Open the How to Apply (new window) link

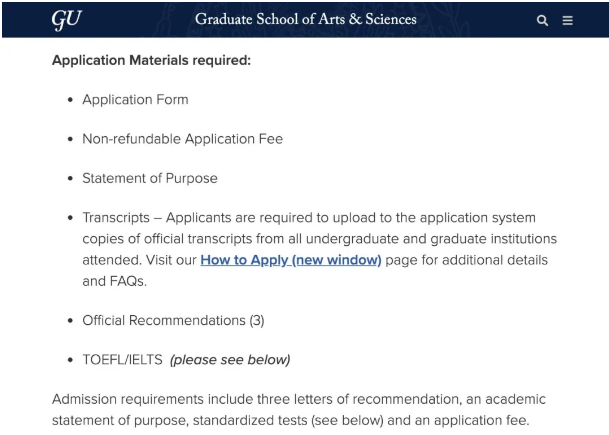click(291, 259)
